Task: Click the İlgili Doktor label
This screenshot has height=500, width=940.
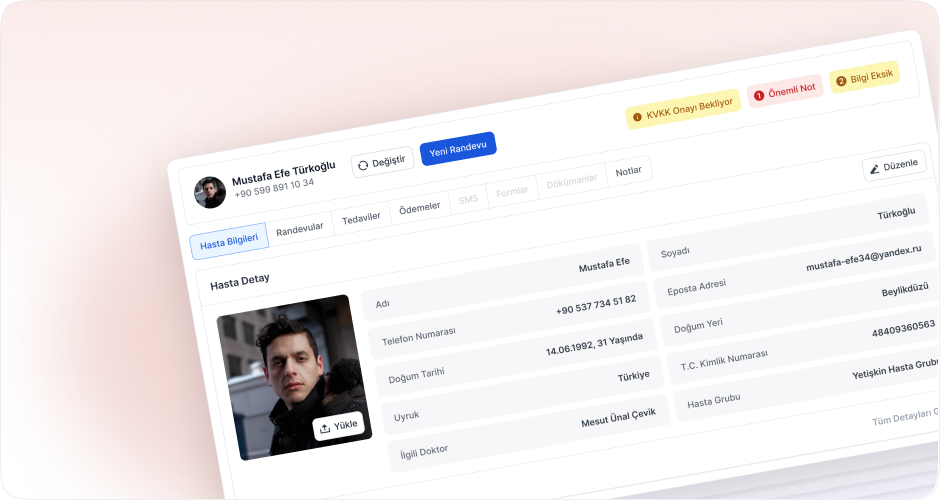Action: (x=424, y=453)
